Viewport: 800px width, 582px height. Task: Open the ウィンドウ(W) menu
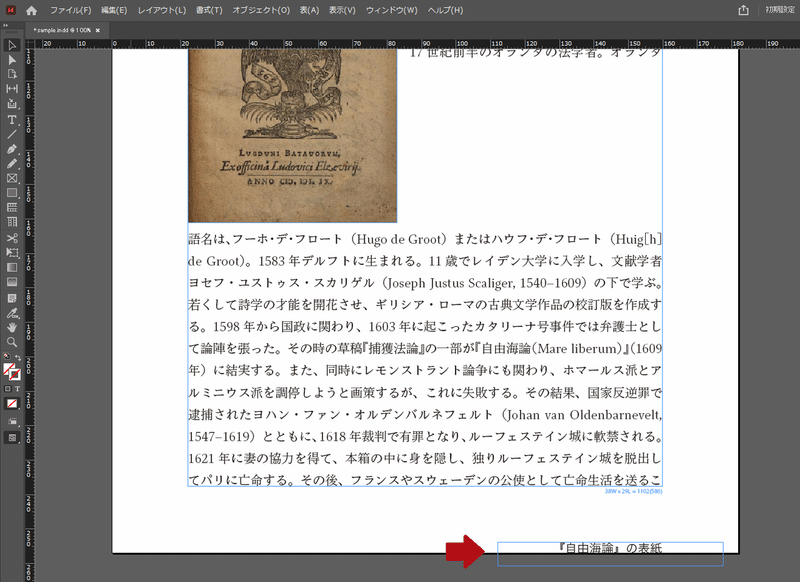click(391, 10)
